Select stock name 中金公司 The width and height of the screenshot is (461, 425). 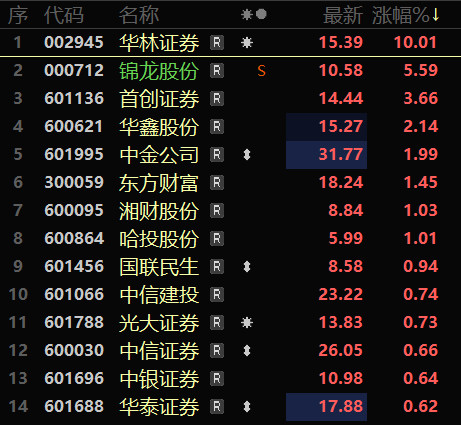click(x=159, y=155)
